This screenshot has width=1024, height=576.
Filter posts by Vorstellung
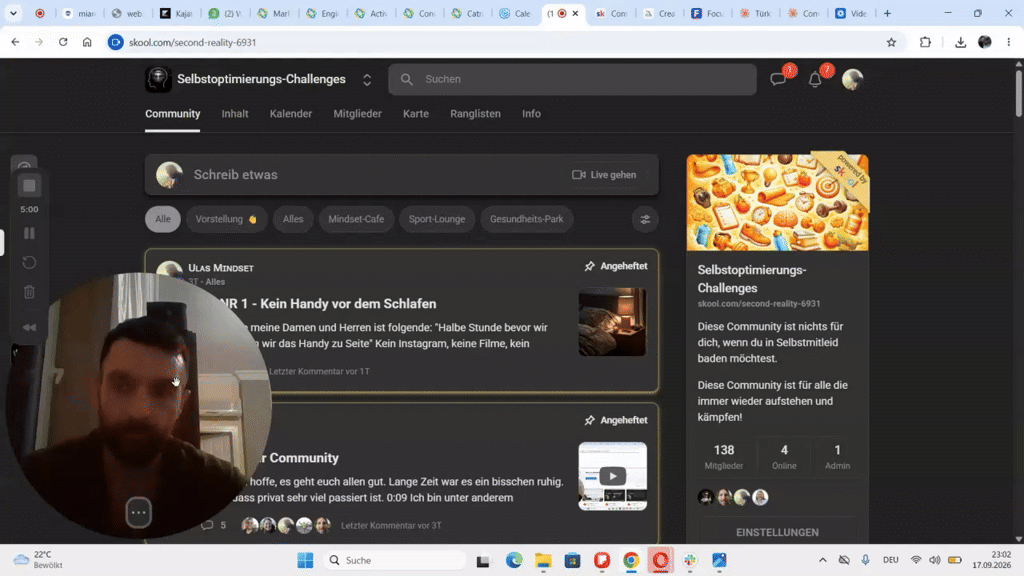pos(226,219)
